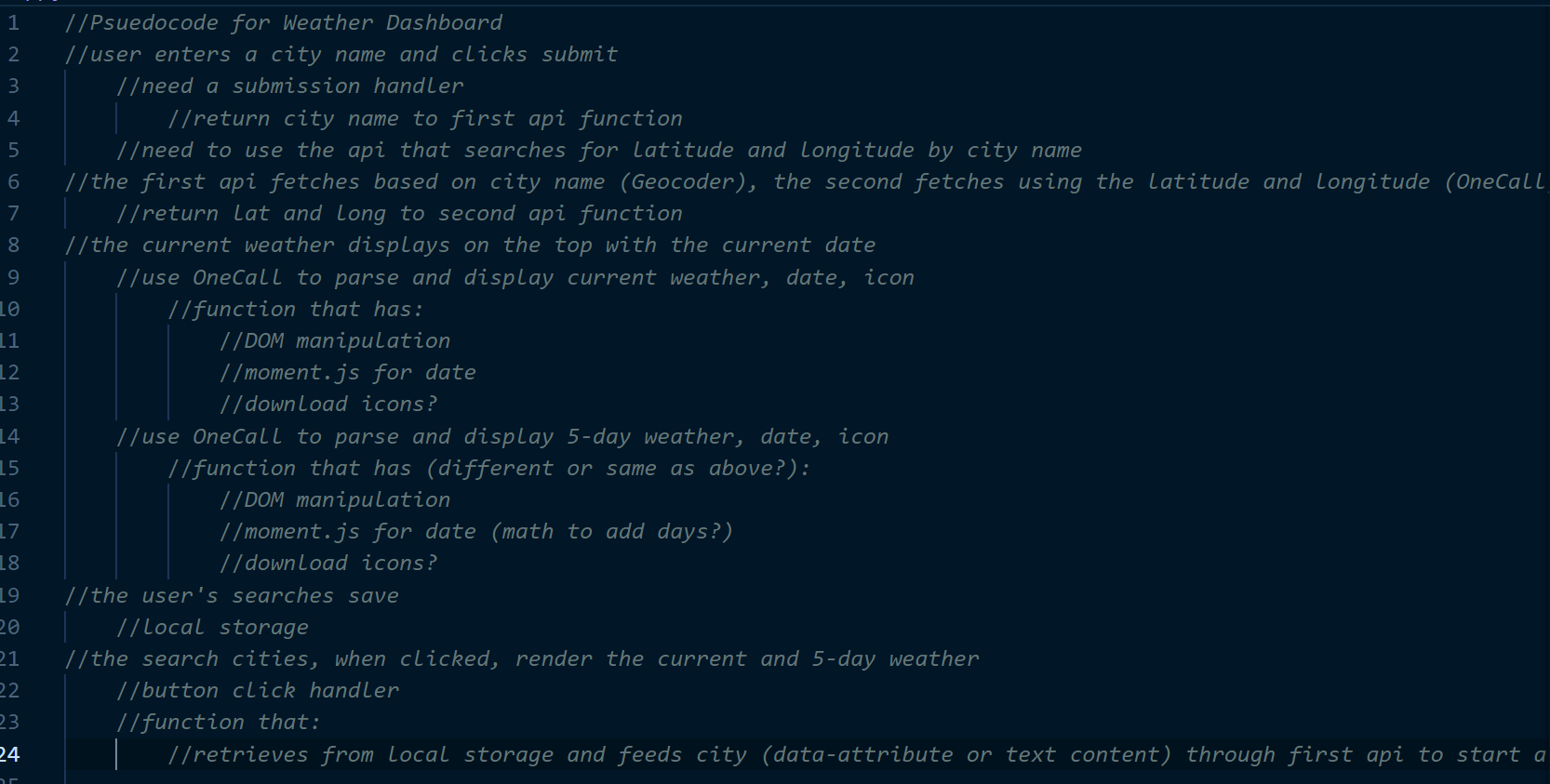Click "//button click handler" comment
The height and width of the screenshot is (784, 1550).
pos(258,690)
